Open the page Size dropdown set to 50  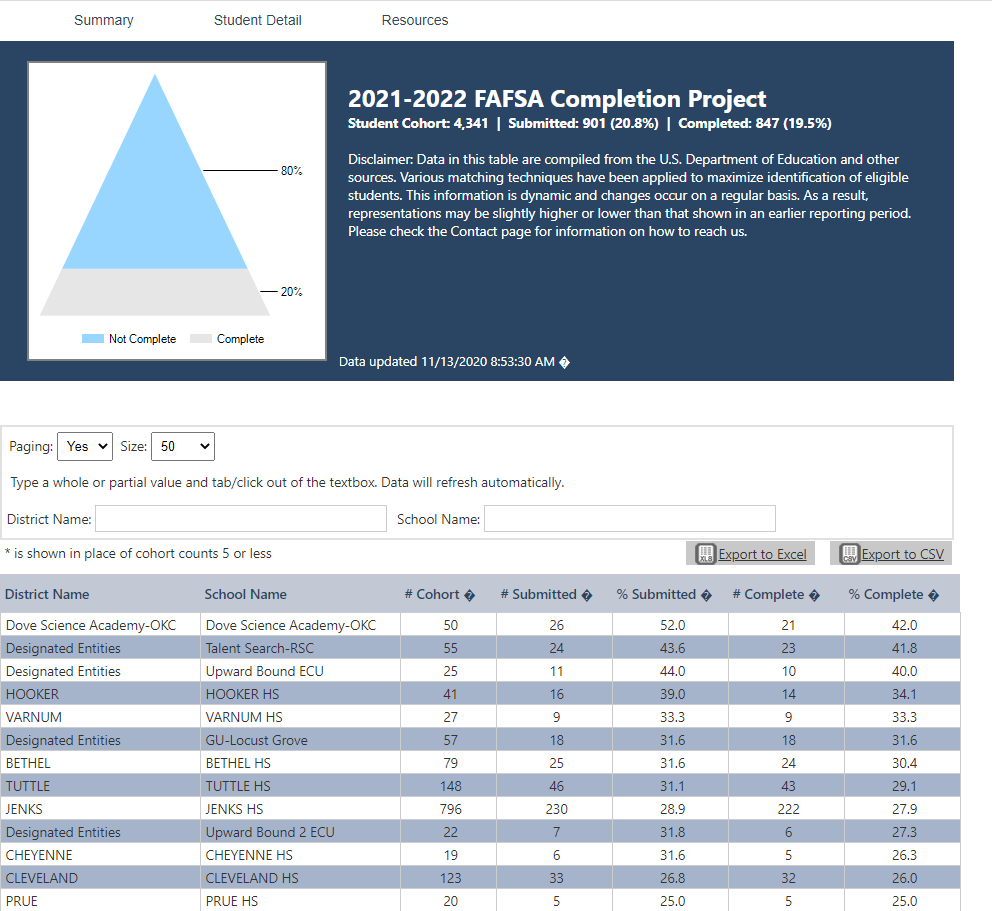click(183, 447)
